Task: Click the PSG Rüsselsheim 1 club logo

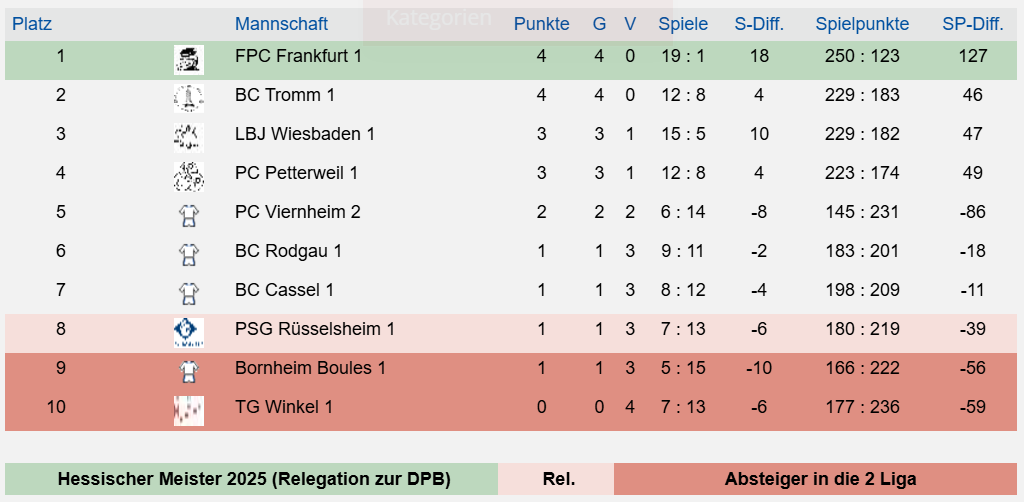Action: (x=189, y=333)
